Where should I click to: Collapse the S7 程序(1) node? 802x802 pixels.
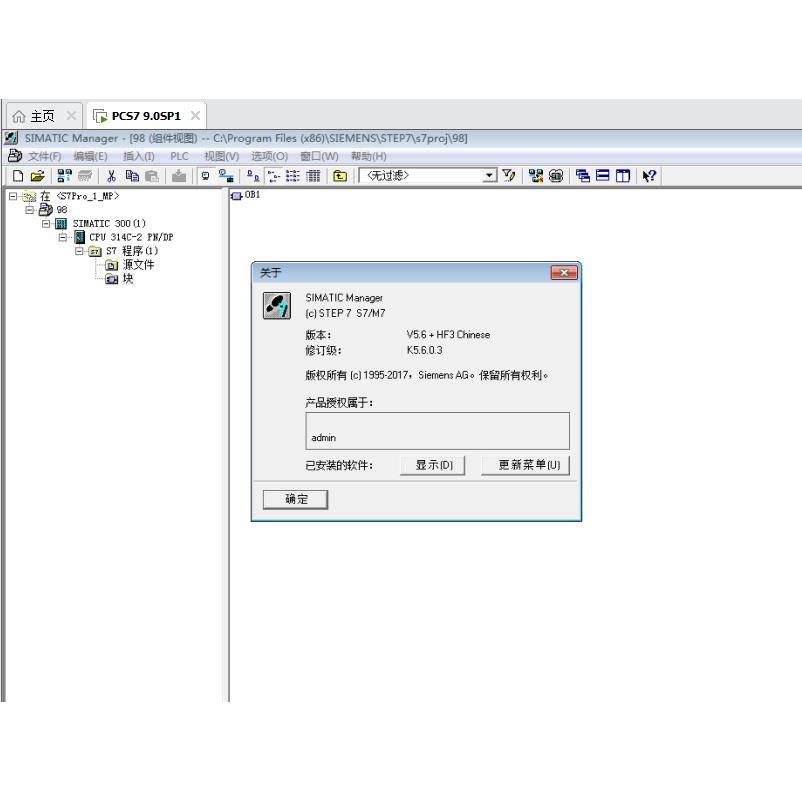point(79,251)
